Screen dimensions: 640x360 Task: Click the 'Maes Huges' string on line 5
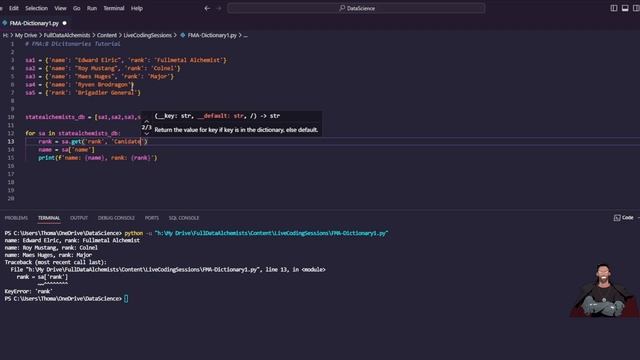(94, 76)
